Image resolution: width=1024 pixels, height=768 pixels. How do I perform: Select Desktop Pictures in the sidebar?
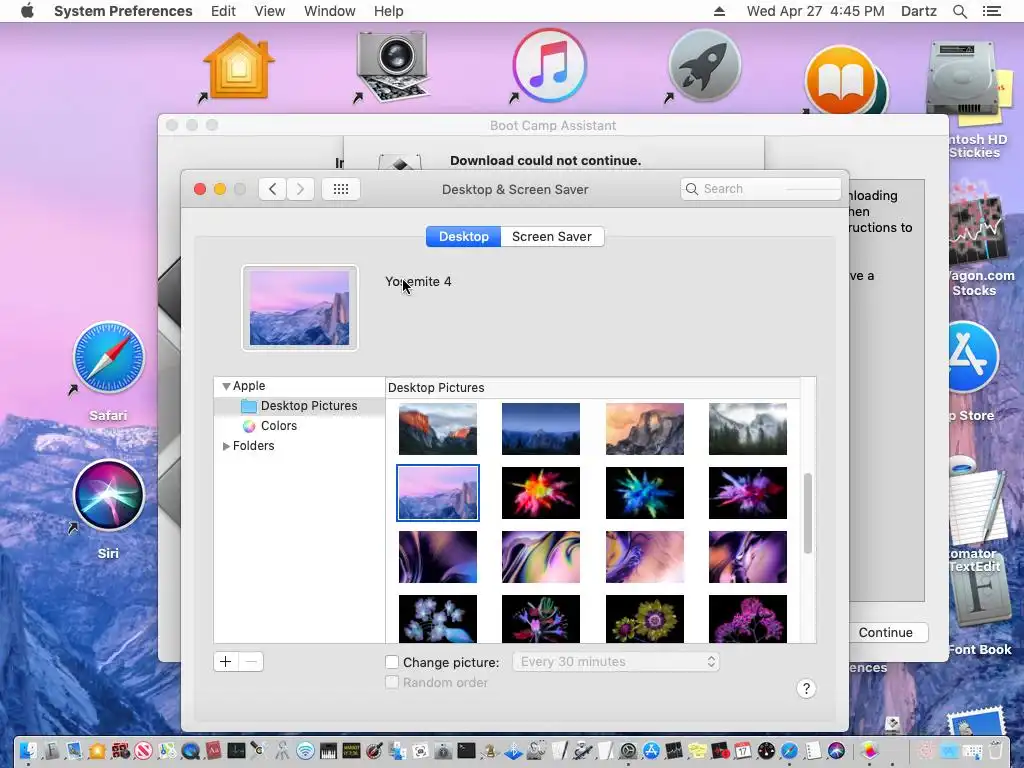click(x=300, y=406)
